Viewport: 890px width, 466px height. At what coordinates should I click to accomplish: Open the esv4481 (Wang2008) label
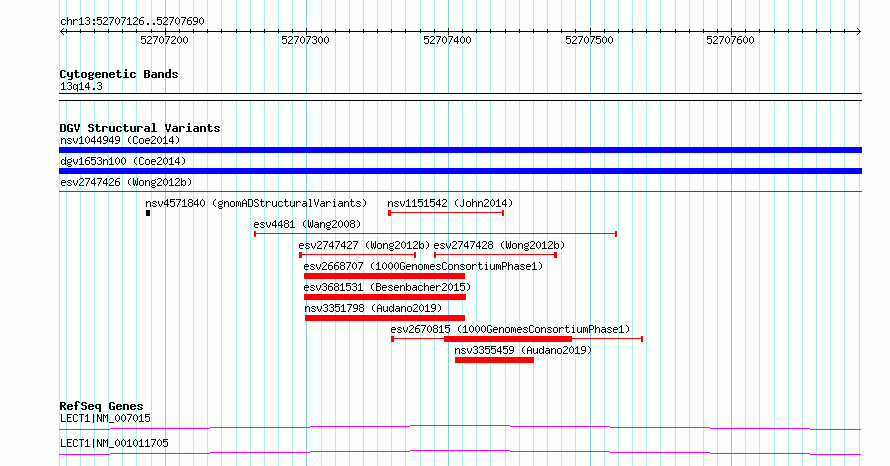coord(307,224)
